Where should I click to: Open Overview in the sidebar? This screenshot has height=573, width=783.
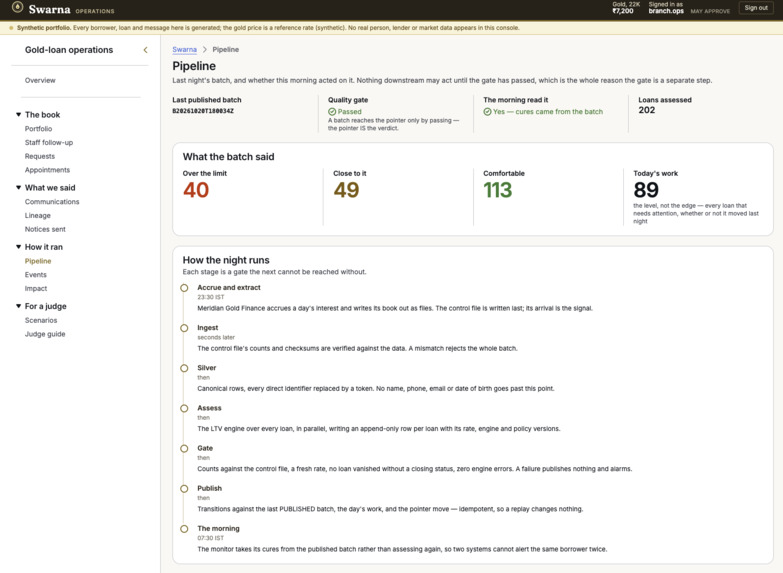[x=40, y=80]
